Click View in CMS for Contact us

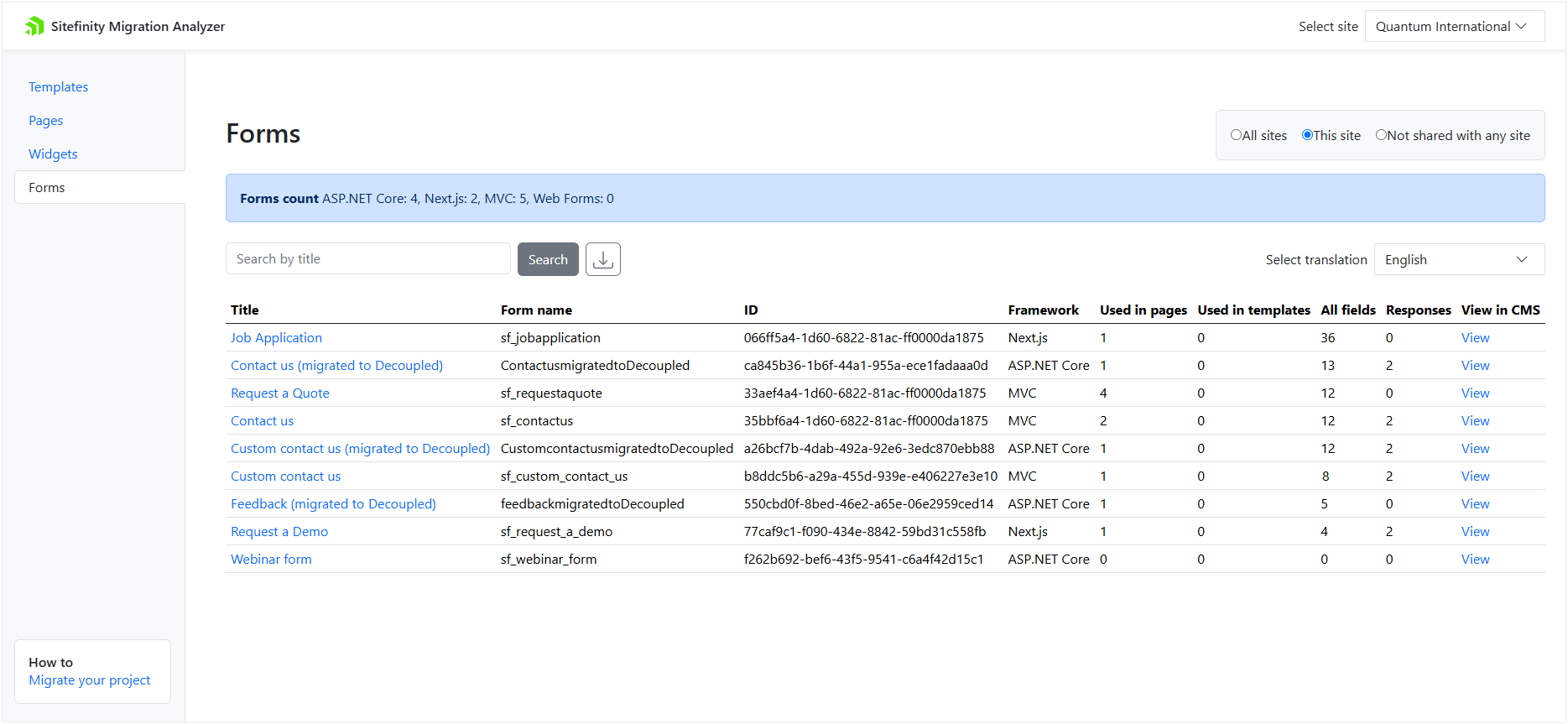(x=1475, y=420)
